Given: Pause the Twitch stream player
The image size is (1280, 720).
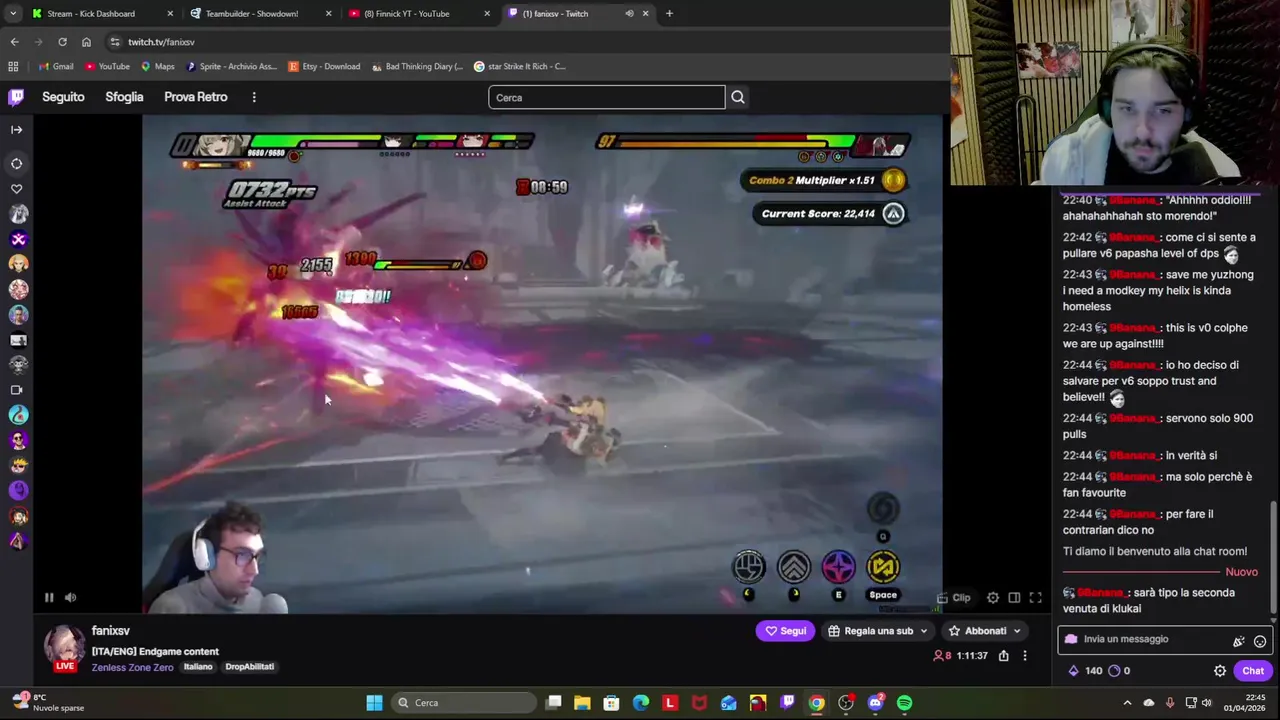Looking at the screenshot, I should (x=48, y=597).
